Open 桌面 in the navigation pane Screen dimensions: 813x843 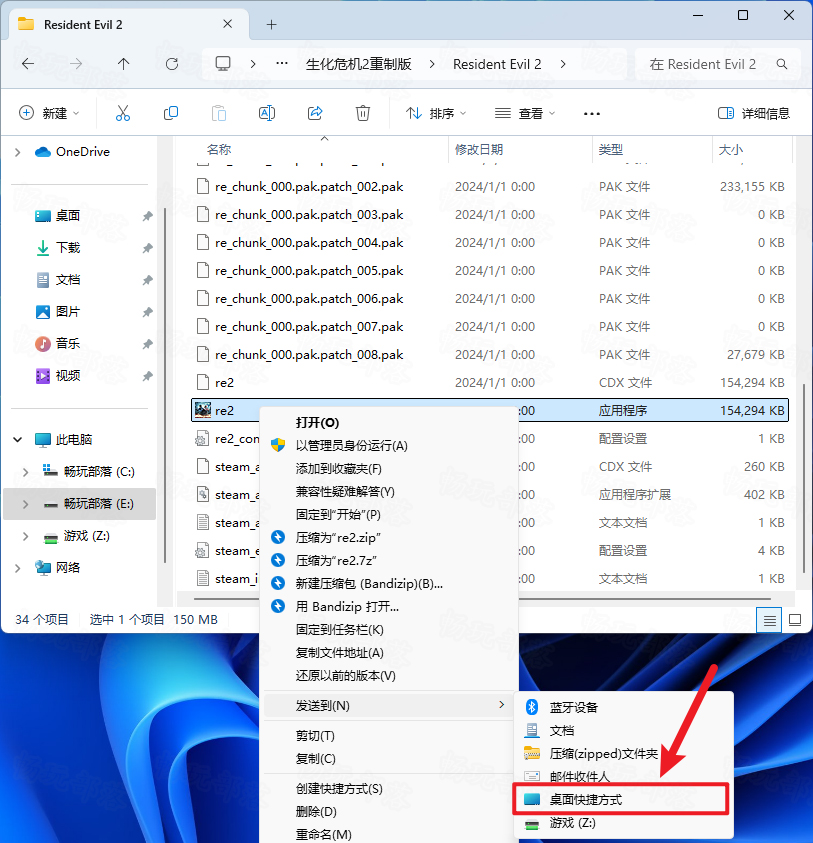(67, 216)
